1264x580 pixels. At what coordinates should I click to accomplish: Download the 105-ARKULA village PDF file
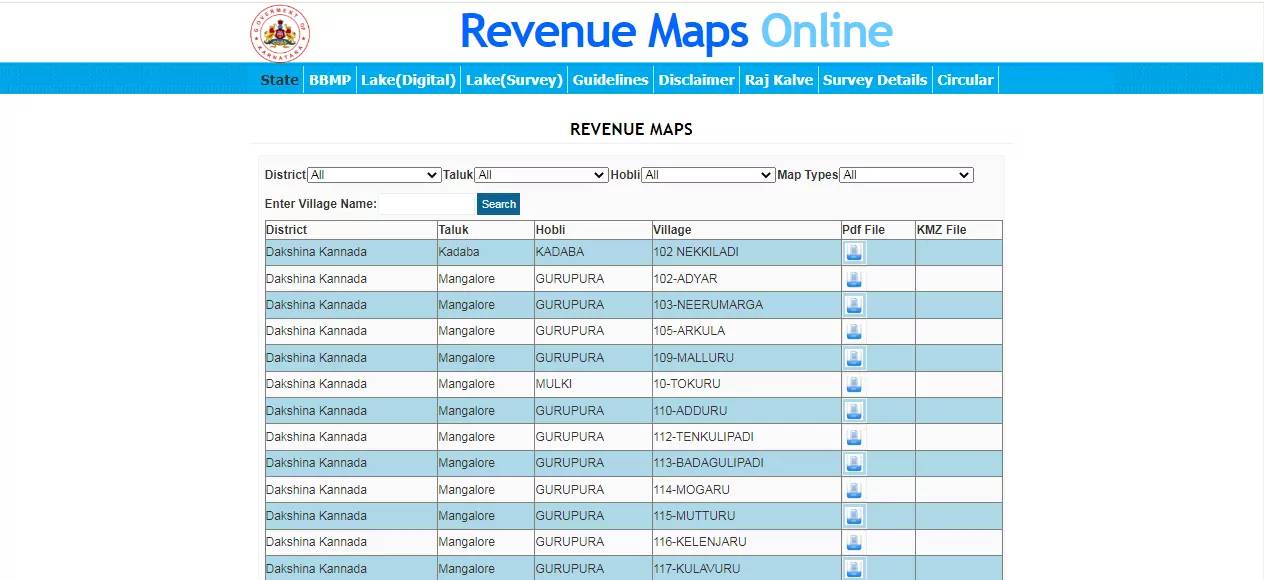(x=854, y=331)
